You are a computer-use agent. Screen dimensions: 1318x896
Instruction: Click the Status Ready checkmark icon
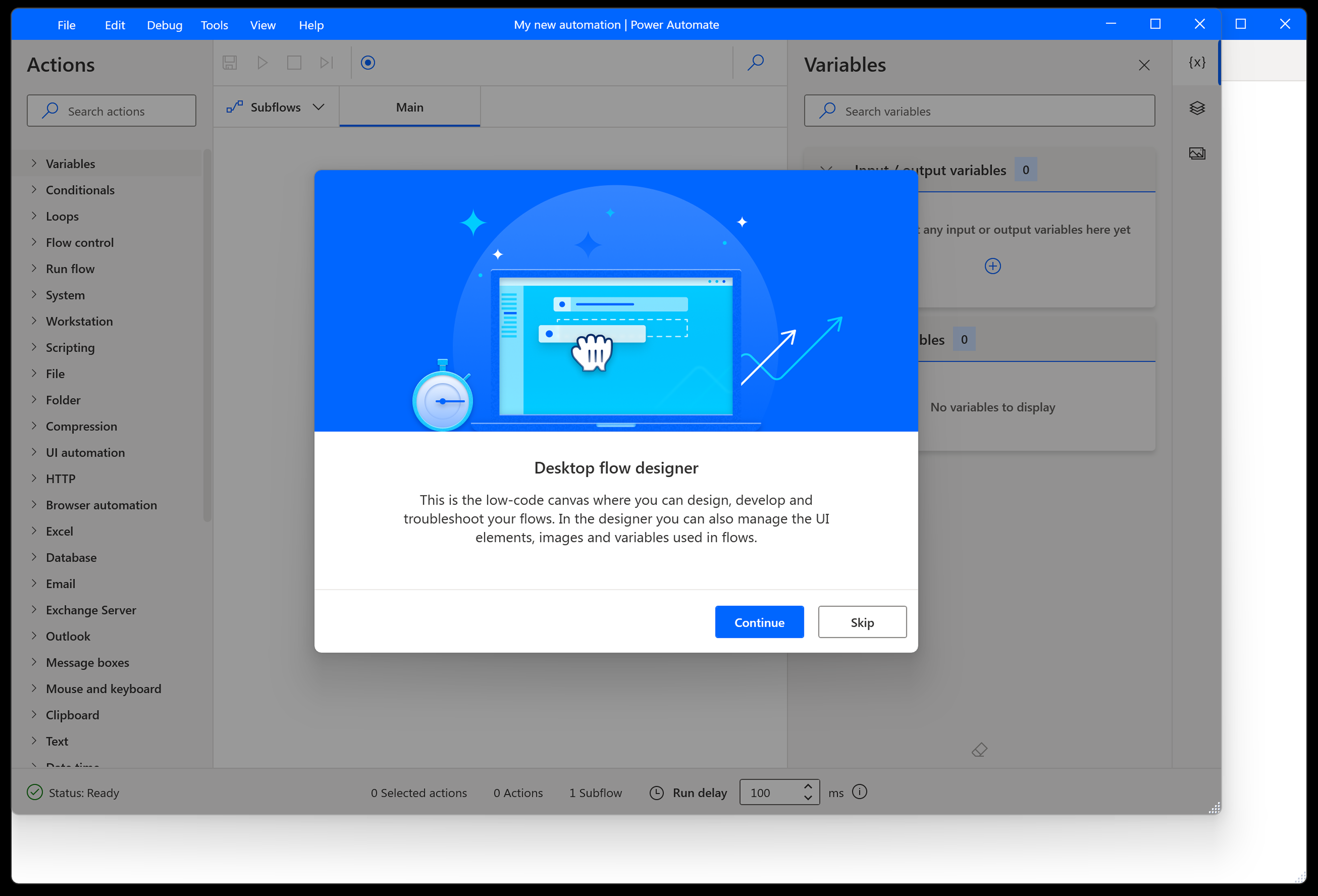pos(35,792)
